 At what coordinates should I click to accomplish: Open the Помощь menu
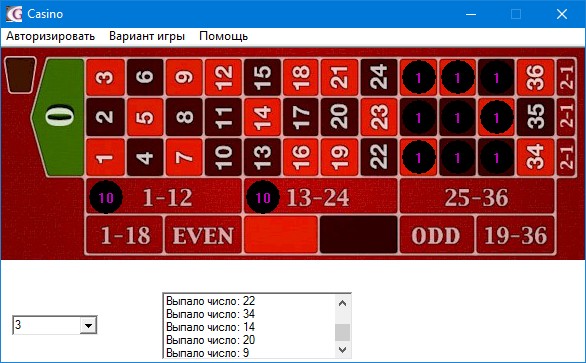223,36
